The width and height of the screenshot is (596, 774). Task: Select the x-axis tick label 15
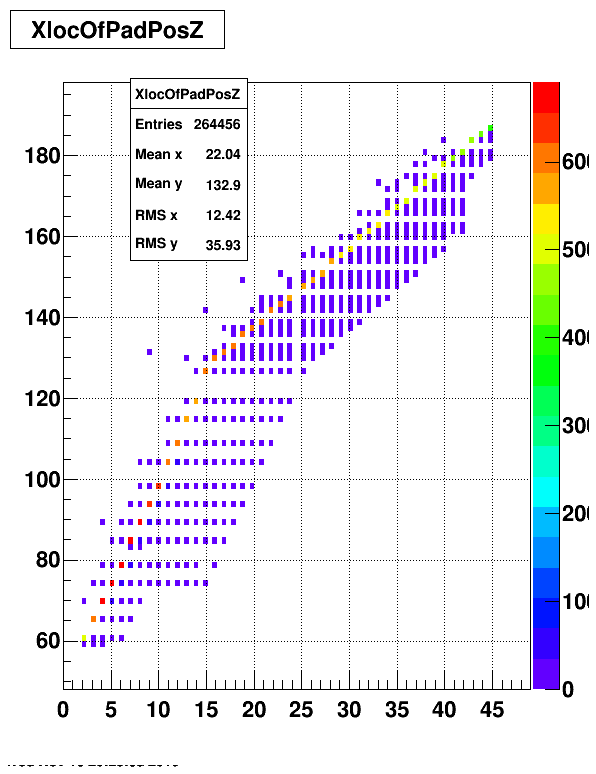(x=206, y=710)
